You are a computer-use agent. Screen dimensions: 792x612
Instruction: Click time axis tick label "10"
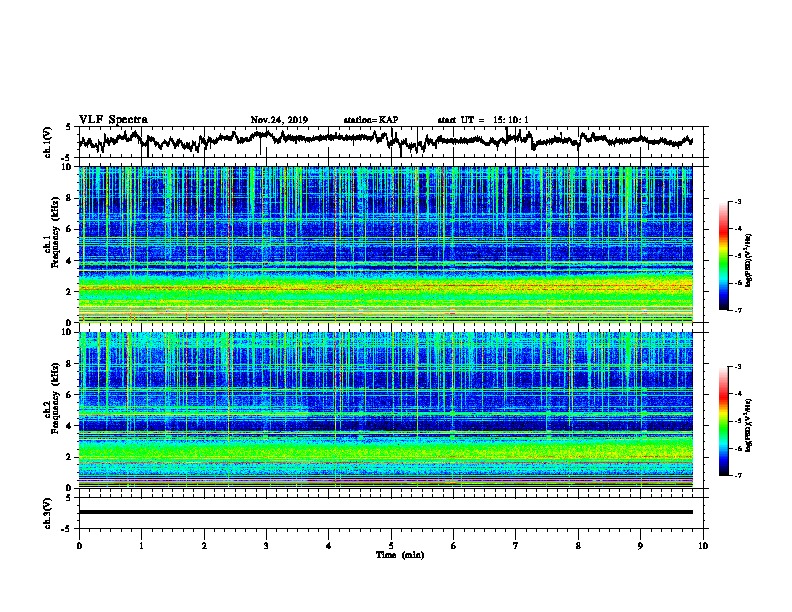[x=703, y=546]
